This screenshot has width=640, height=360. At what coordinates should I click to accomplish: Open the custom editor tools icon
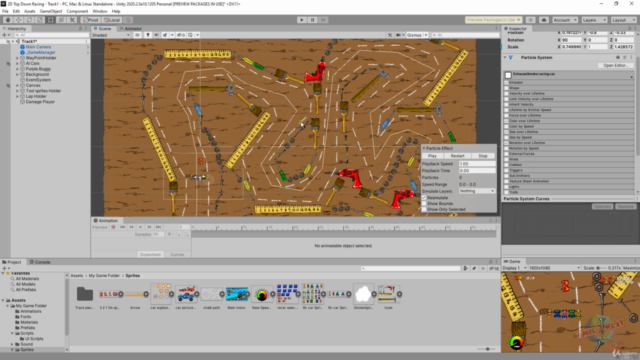pyautogui.click(x=72, y=20)
